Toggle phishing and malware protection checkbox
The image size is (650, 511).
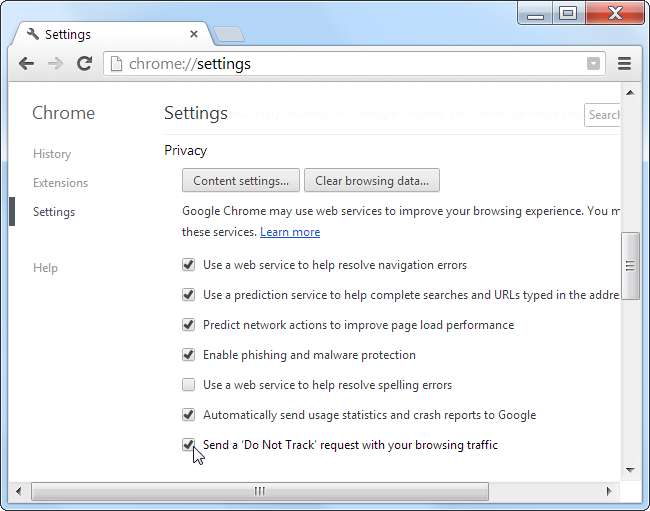coord(189,355)
